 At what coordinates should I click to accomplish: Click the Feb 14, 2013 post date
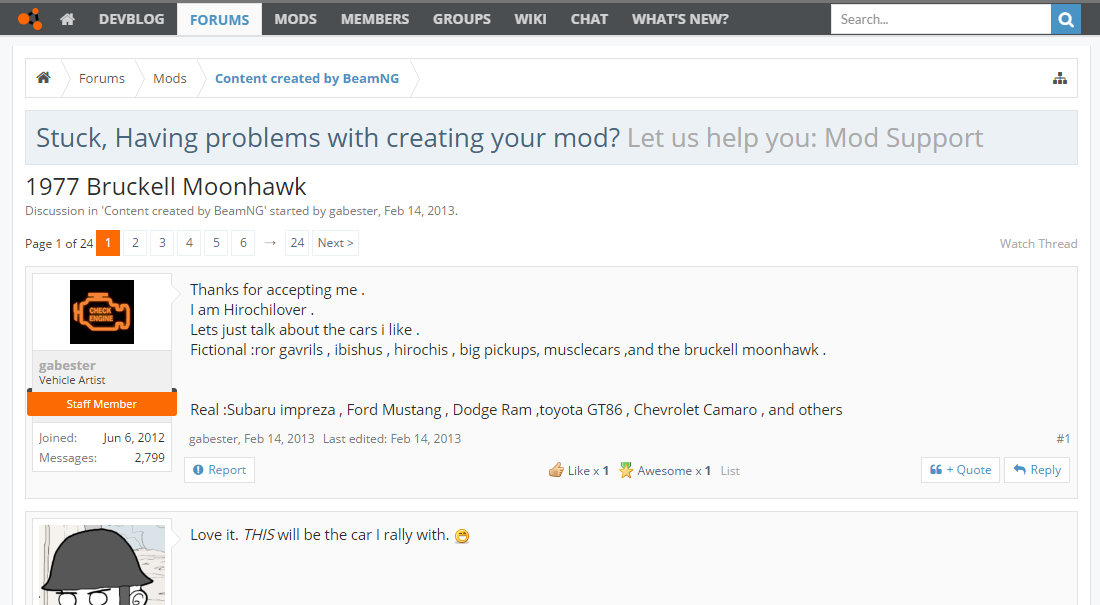[279, 439]
